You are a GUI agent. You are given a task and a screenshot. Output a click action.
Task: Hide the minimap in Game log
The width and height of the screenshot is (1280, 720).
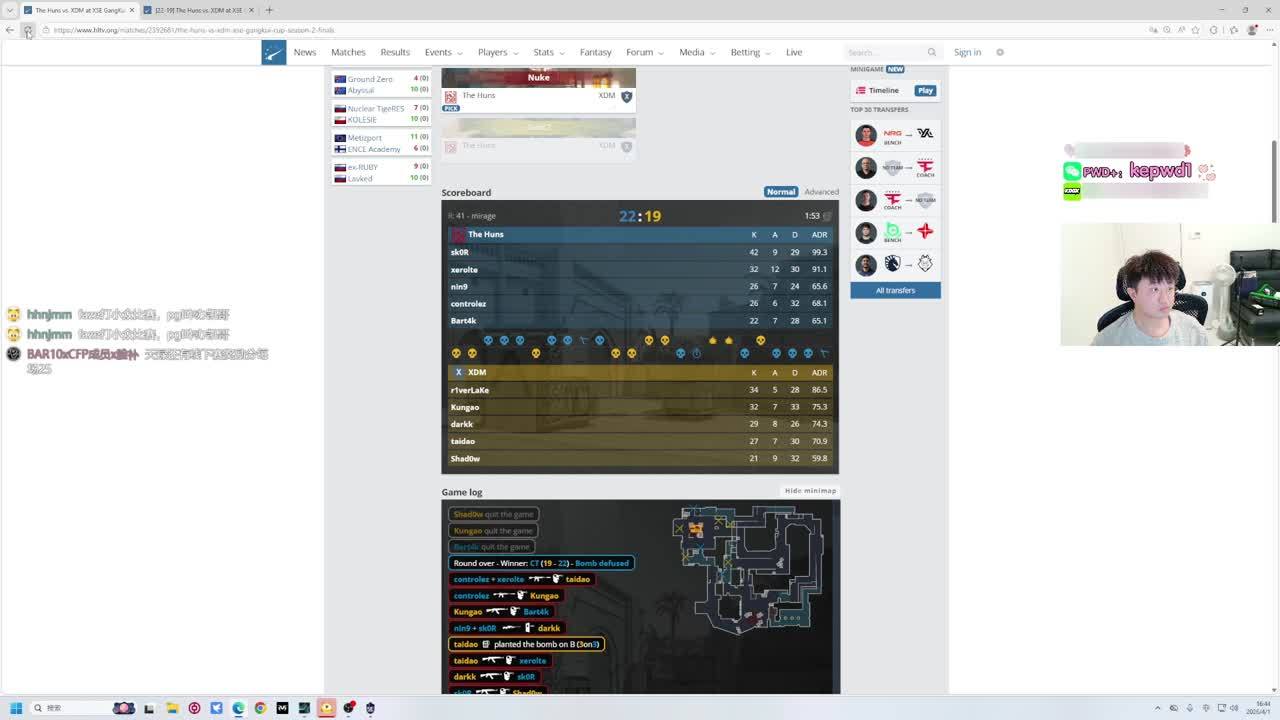coord(810,491)
